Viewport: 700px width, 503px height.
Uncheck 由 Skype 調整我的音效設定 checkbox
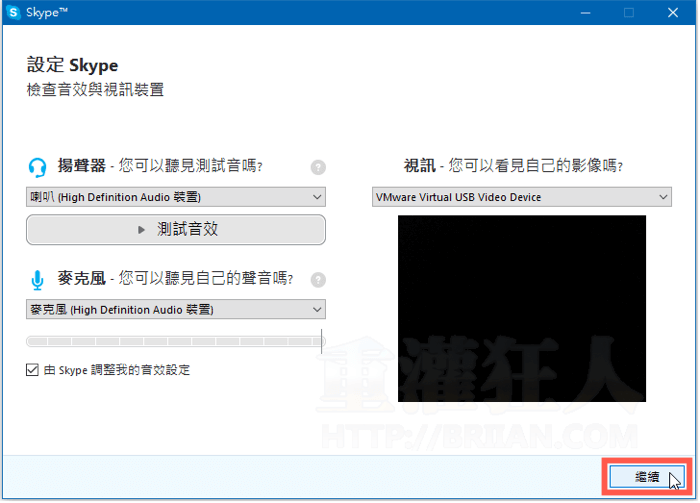pos(33,370)
